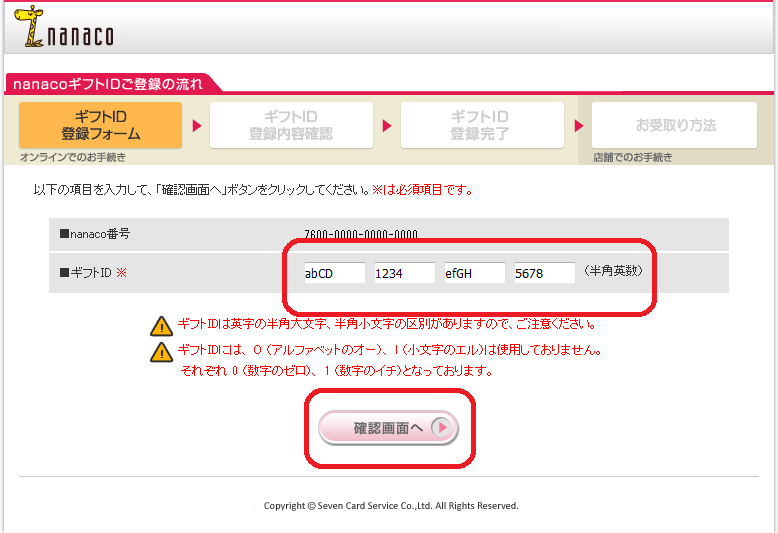Screen dimensions: 778x533
Task: Click the nanaco number 7600-0000-0000-0000
Action: tap(361, 236)
